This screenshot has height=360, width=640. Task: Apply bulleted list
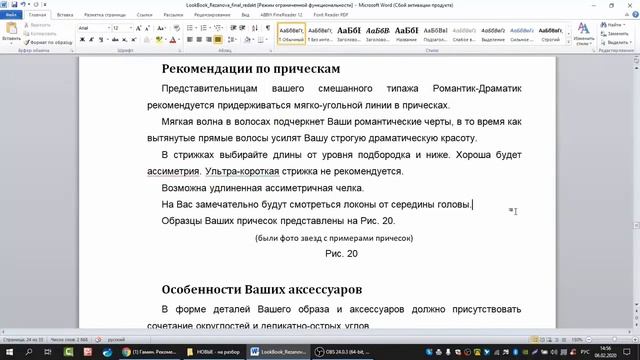pyautogui.click(x=190, y=28)
